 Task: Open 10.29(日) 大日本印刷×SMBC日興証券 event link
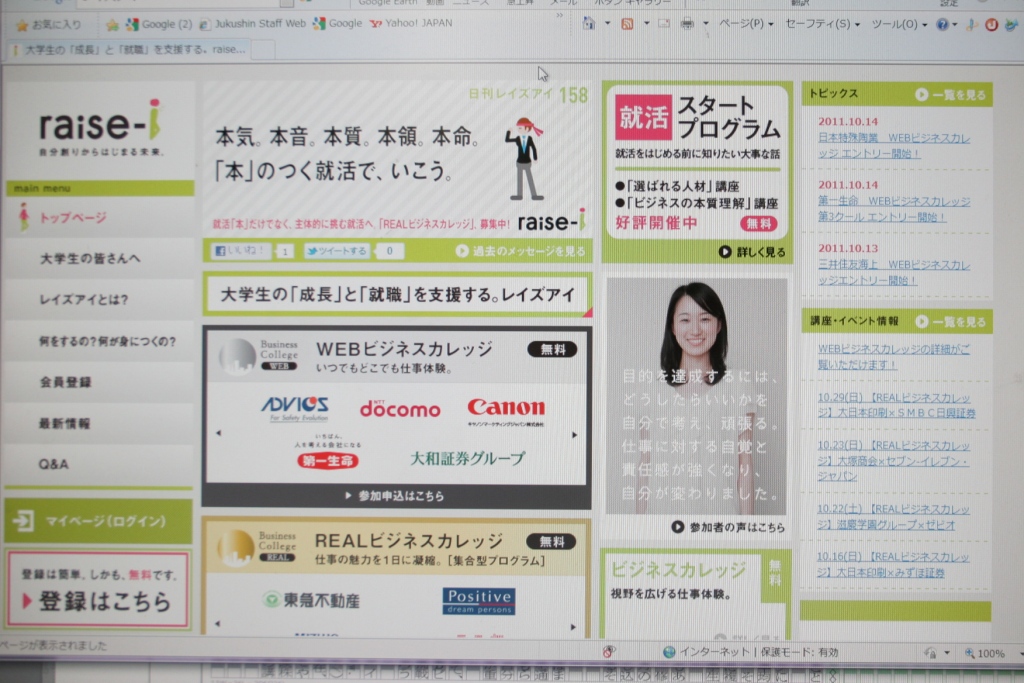click(x=896, y=405)
